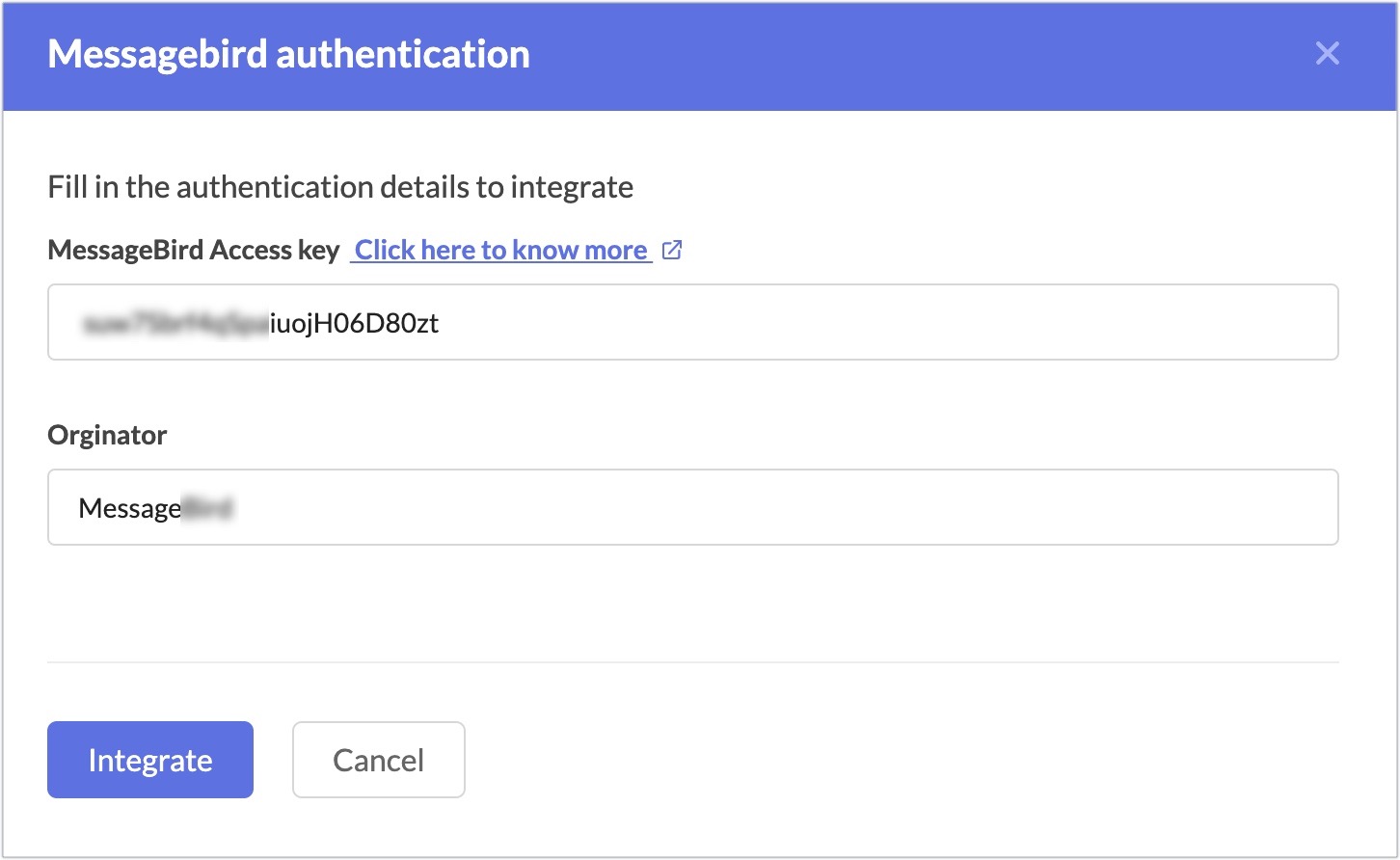Click the "Orginator" field label

click(x=107, y=436)
